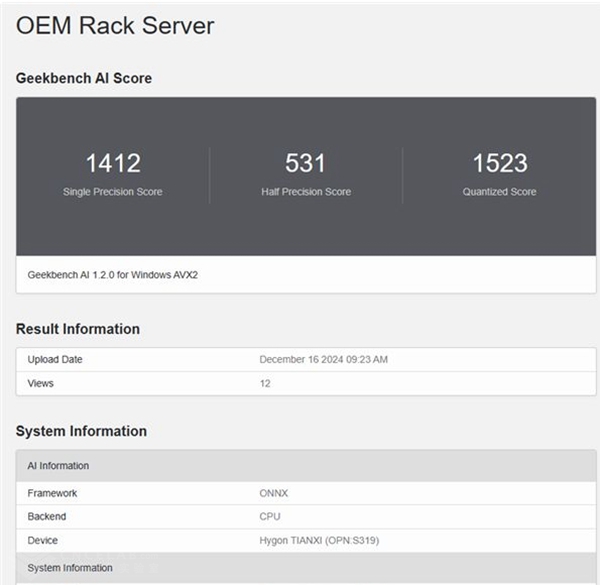Select the views count 12
Screen dimensions: 600x585
[265, 383]
